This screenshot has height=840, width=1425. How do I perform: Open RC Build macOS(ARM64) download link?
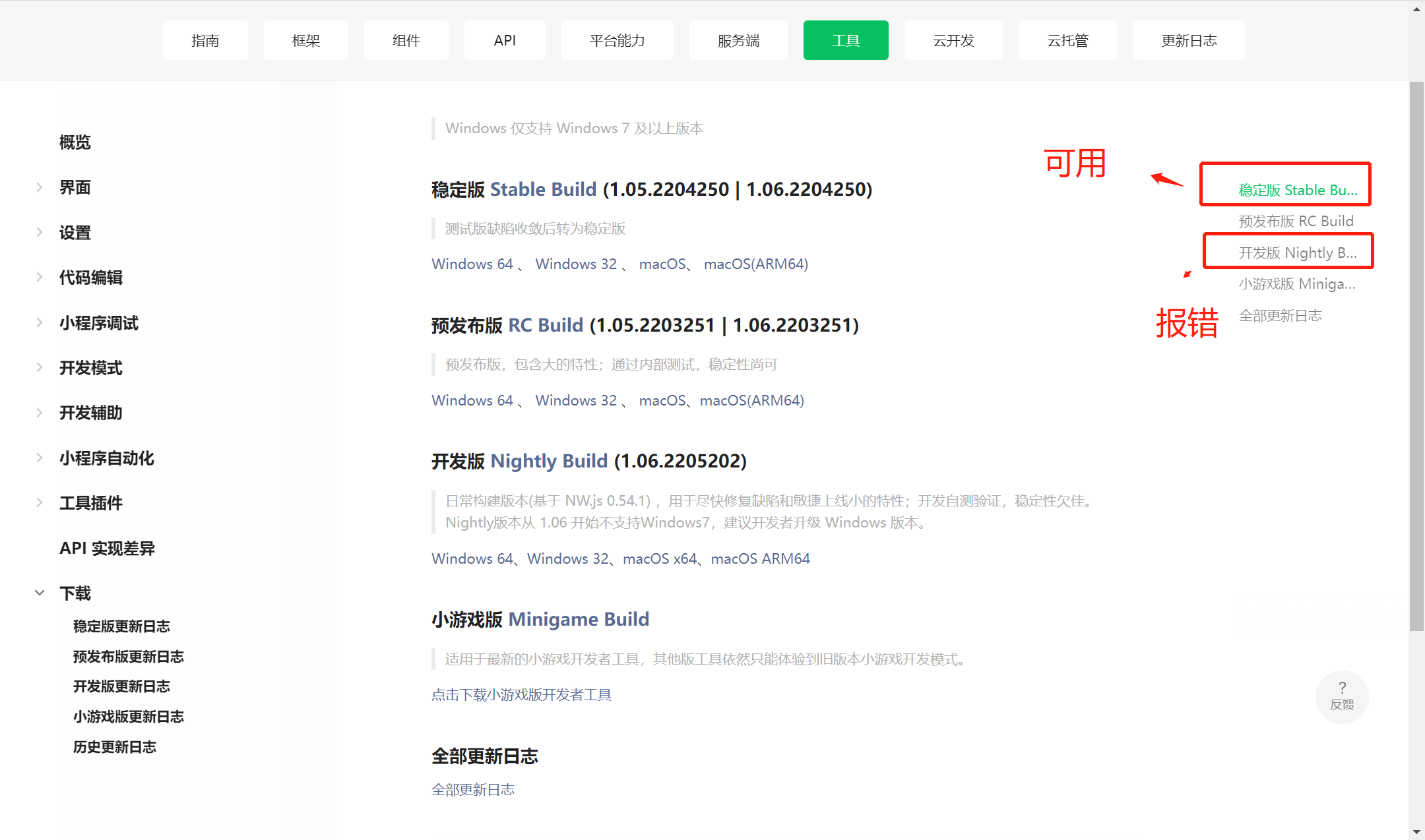(x=751, y=401)
